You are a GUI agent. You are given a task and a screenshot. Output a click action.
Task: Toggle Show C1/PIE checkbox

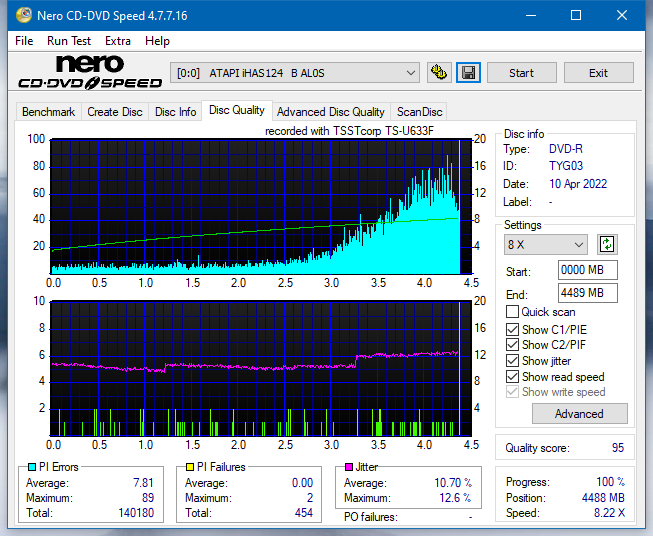(512, 329)
